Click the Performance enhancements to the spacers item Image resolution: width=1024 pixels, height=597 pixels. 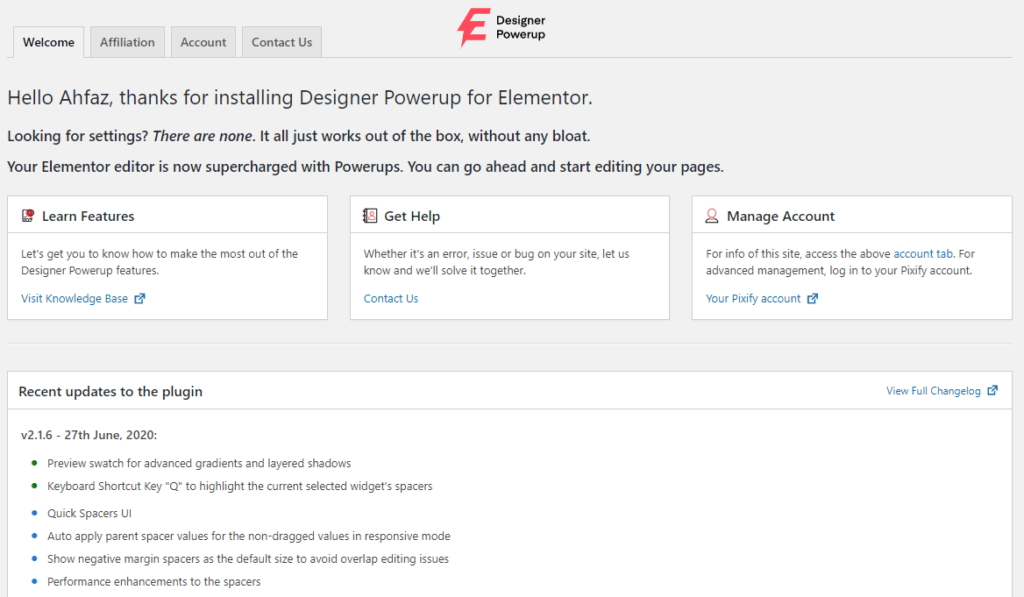coord(153,582)
